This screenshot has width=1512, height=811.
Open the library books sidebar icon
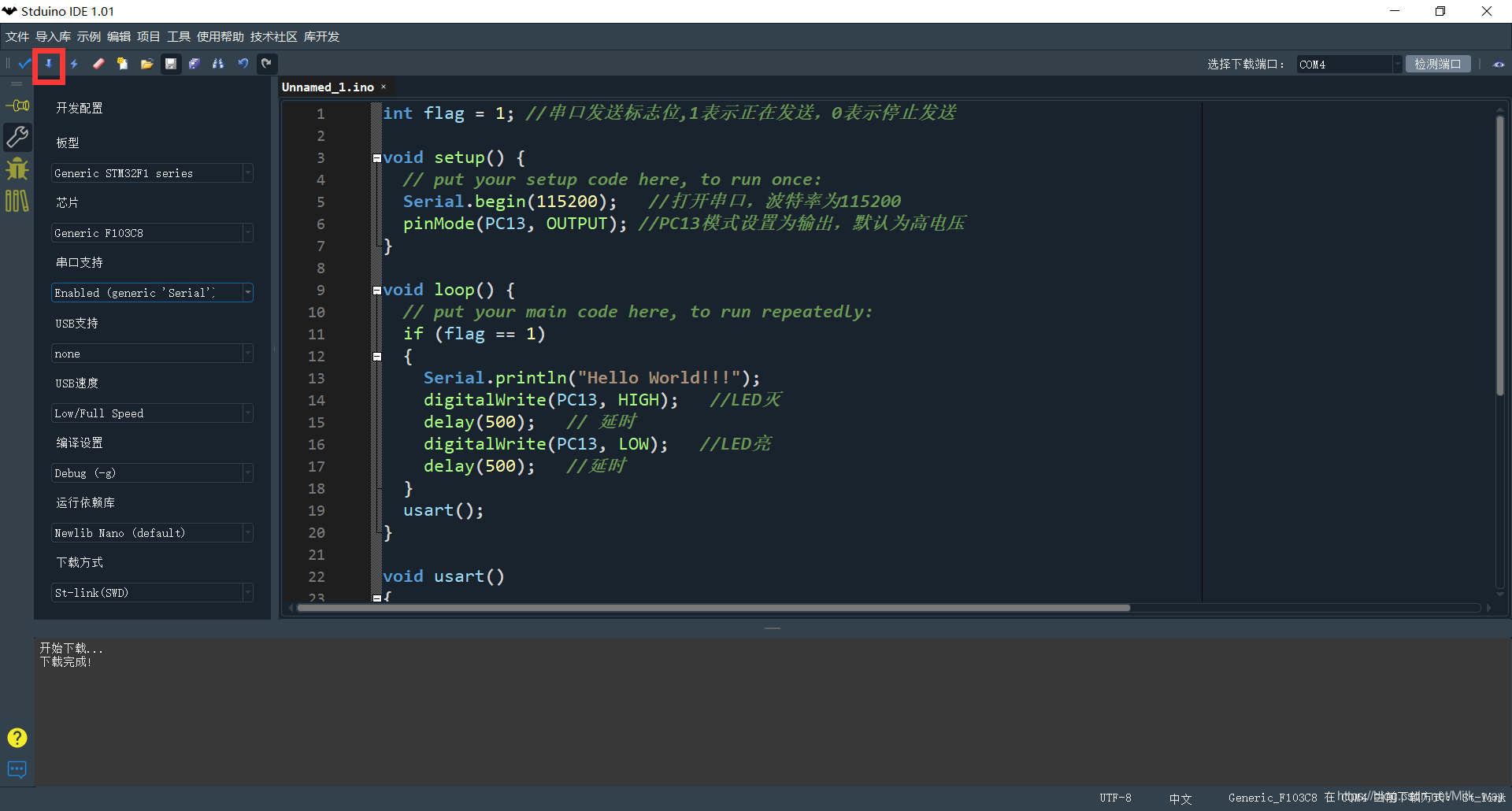click(x=17, y=201)
